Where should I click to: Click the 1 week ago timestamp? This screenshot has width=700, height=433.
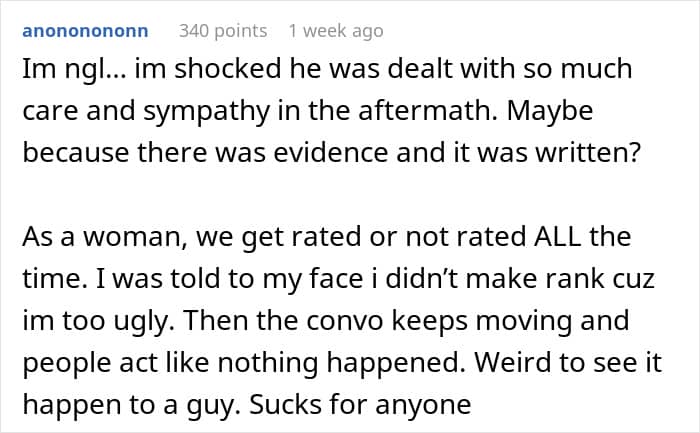(336, 31)
